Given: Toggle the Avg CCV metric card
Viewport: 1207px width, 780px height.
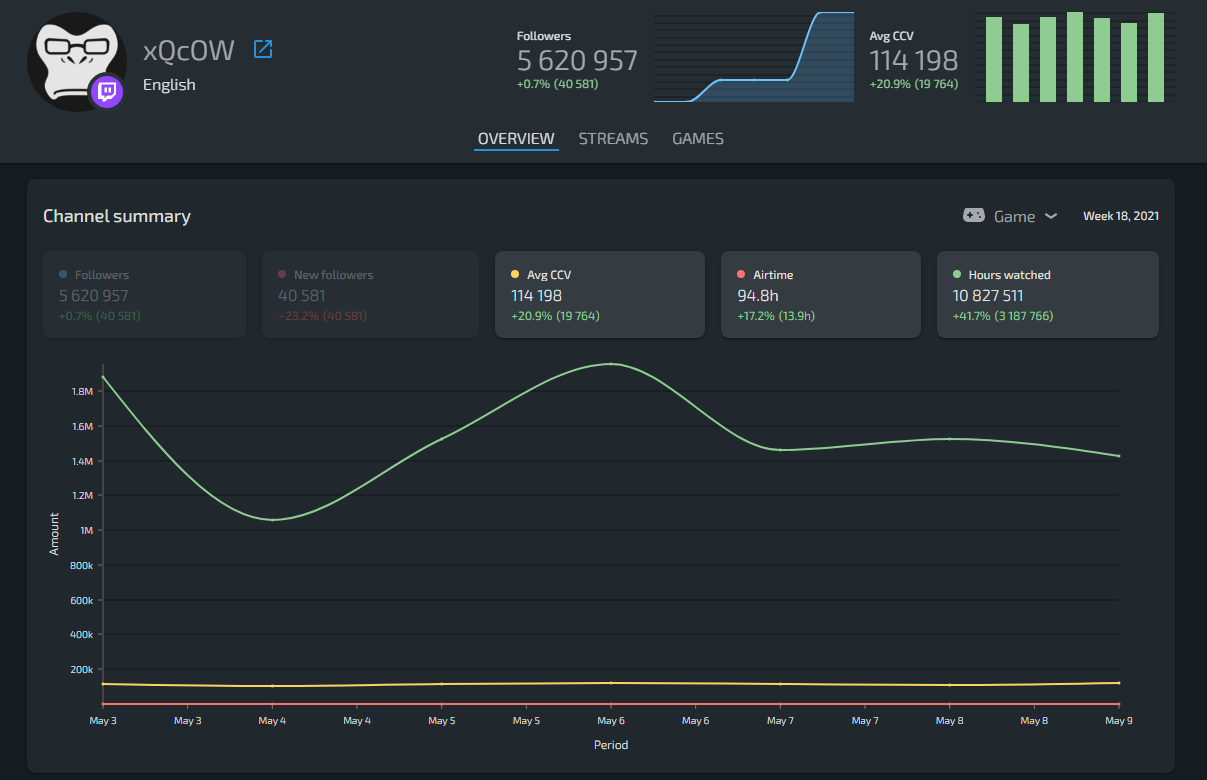Looking at the screenshot, I should tap(600, 295).
